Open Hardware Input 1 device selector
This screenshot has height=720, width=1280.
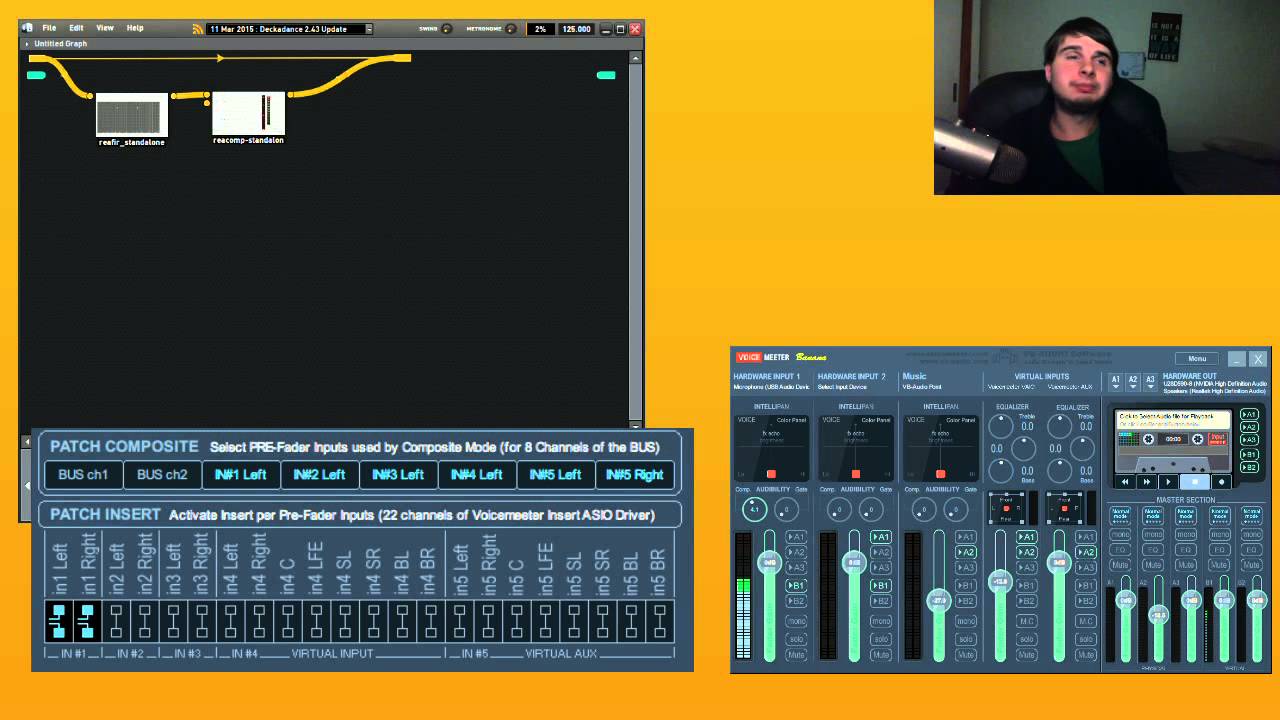tap(772, 386)
